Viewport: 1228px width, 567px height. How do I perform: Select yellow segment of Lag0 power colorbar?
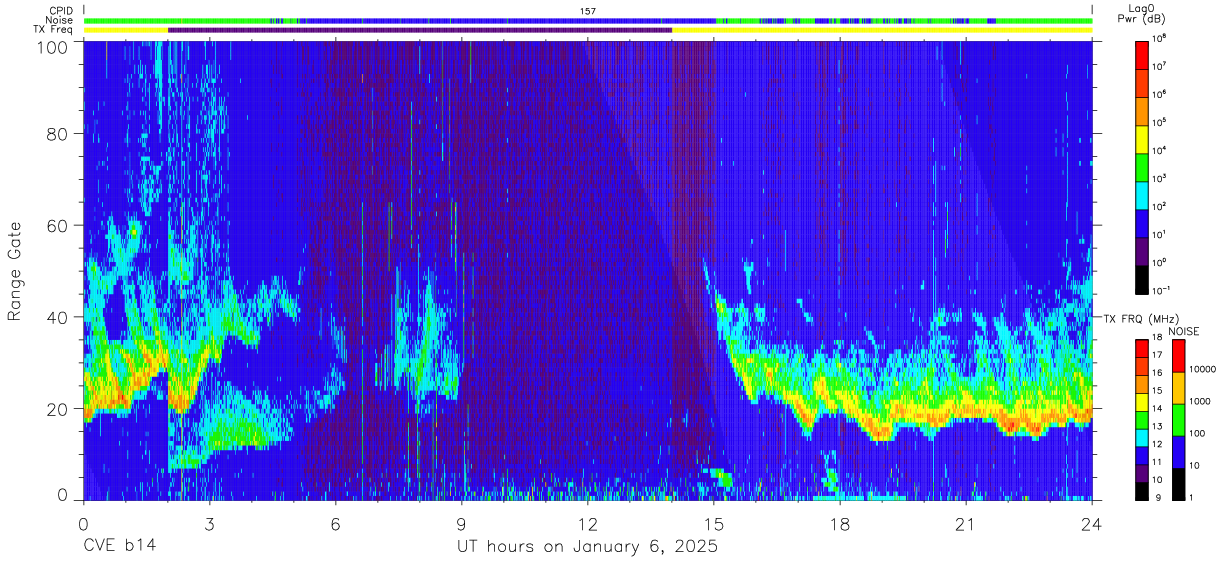tap(1143, 138)
